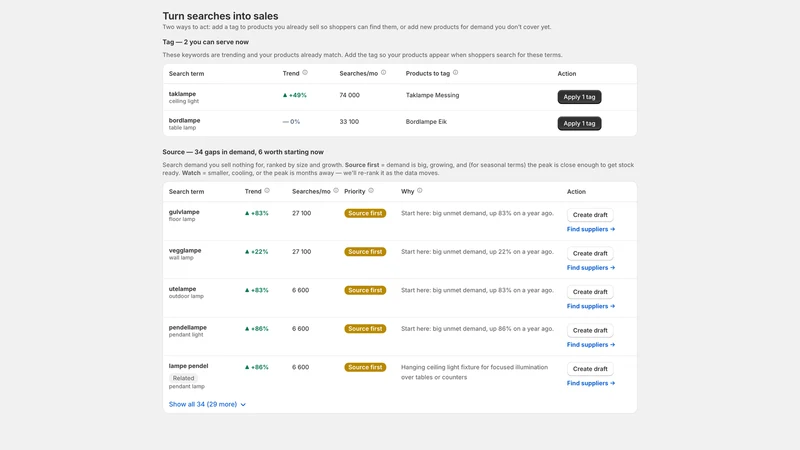Create draft for lampe pendel

[x=590, y=368]
